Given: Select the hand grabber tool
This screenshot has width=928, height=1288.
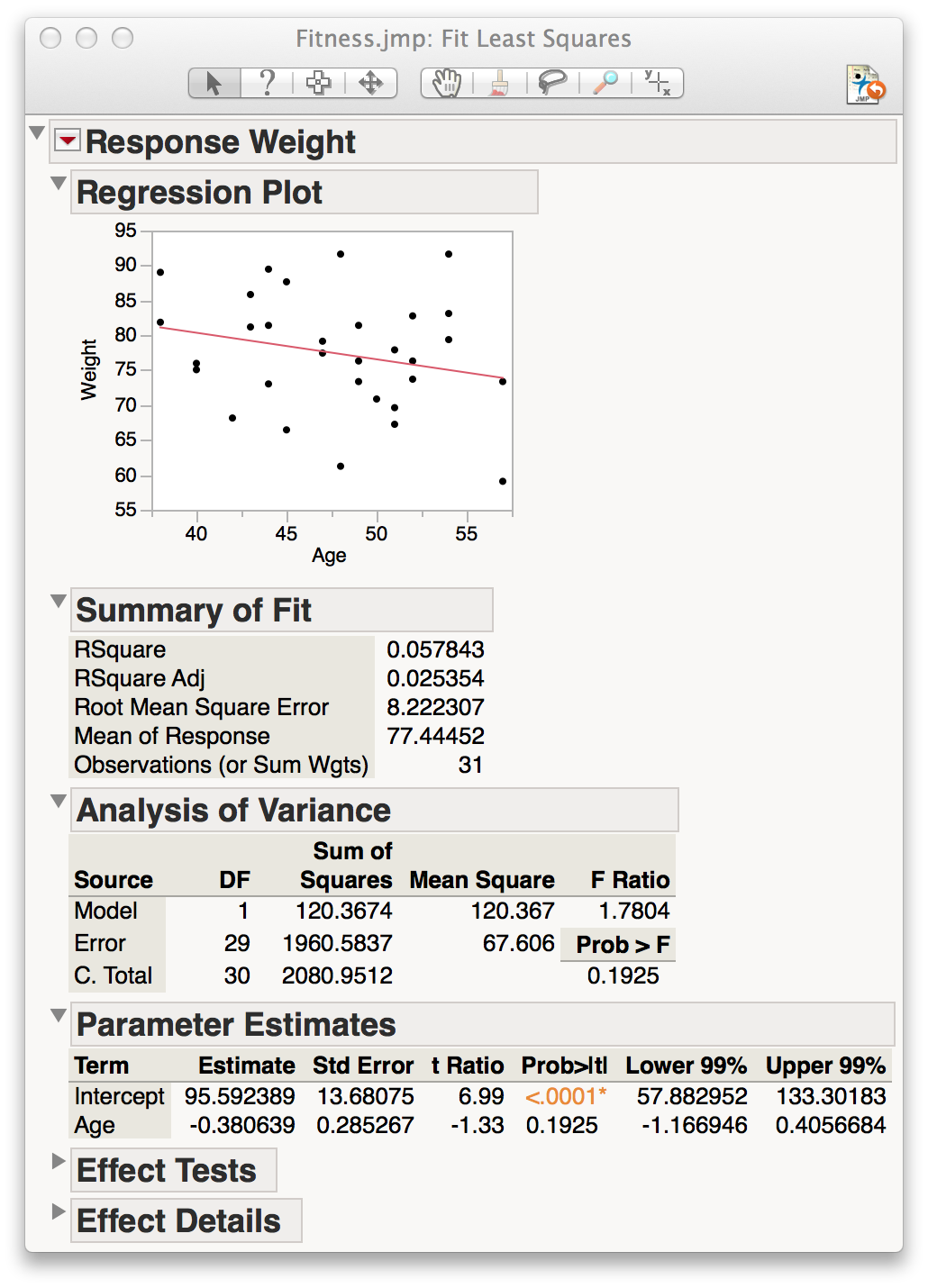Looking at the screenshot, I should pos(446,84).
